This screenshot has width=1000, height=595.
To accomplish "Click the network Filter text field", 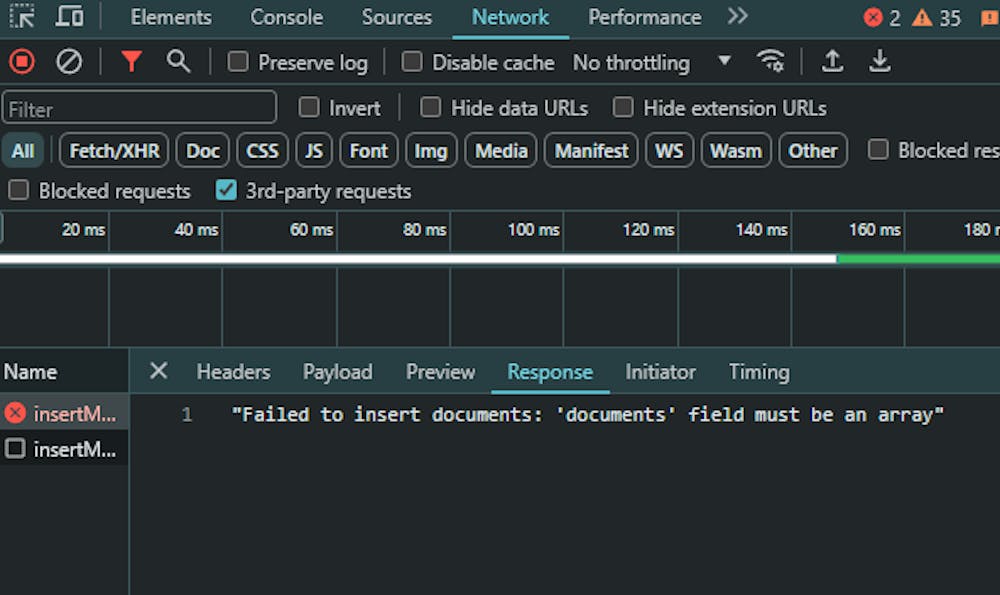I will point(139,108).
